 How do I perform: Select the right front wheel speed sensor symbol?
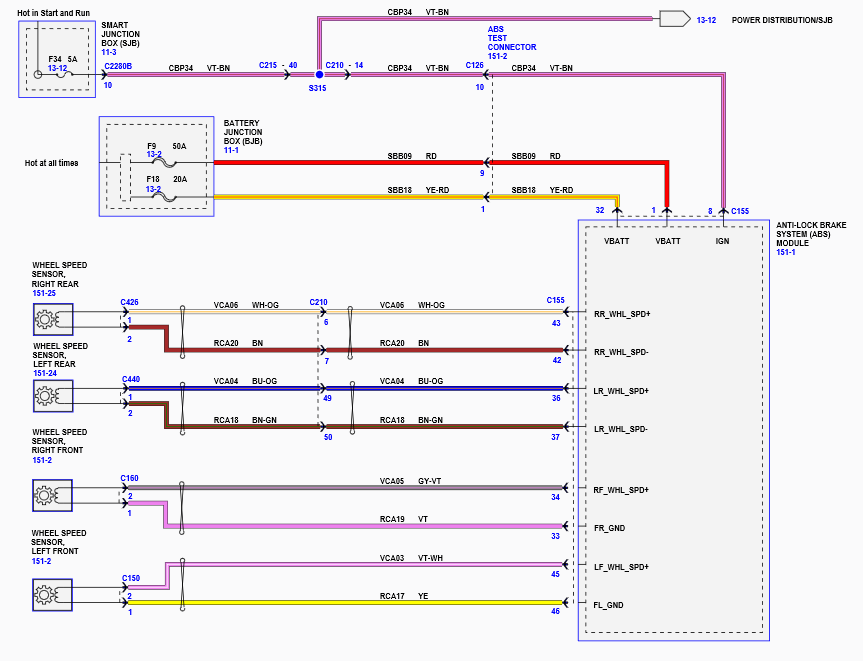46,494
